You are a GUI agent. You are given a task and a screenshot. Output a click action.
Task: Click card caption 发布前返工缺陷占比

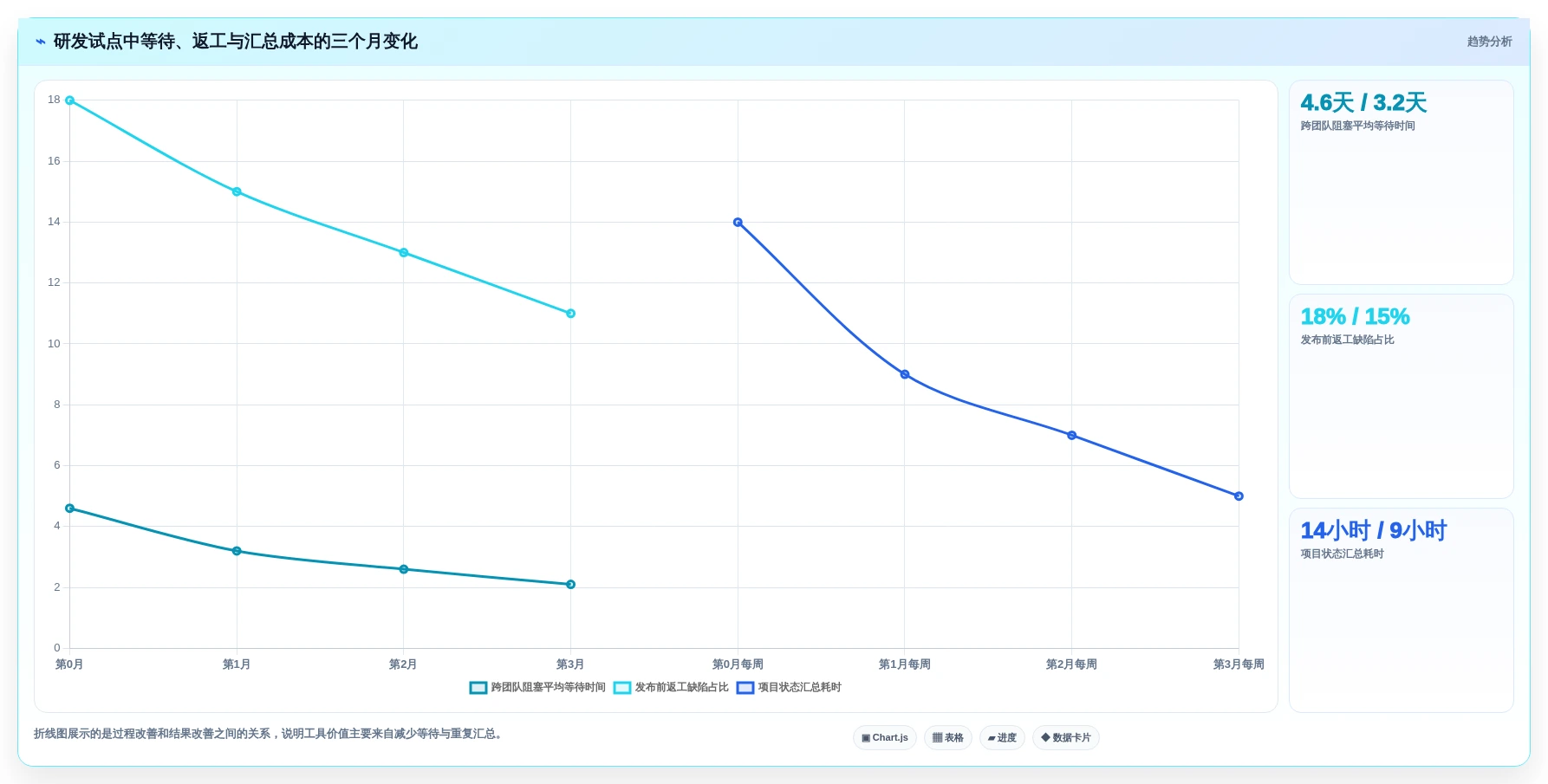click(x=1347, y=340)
